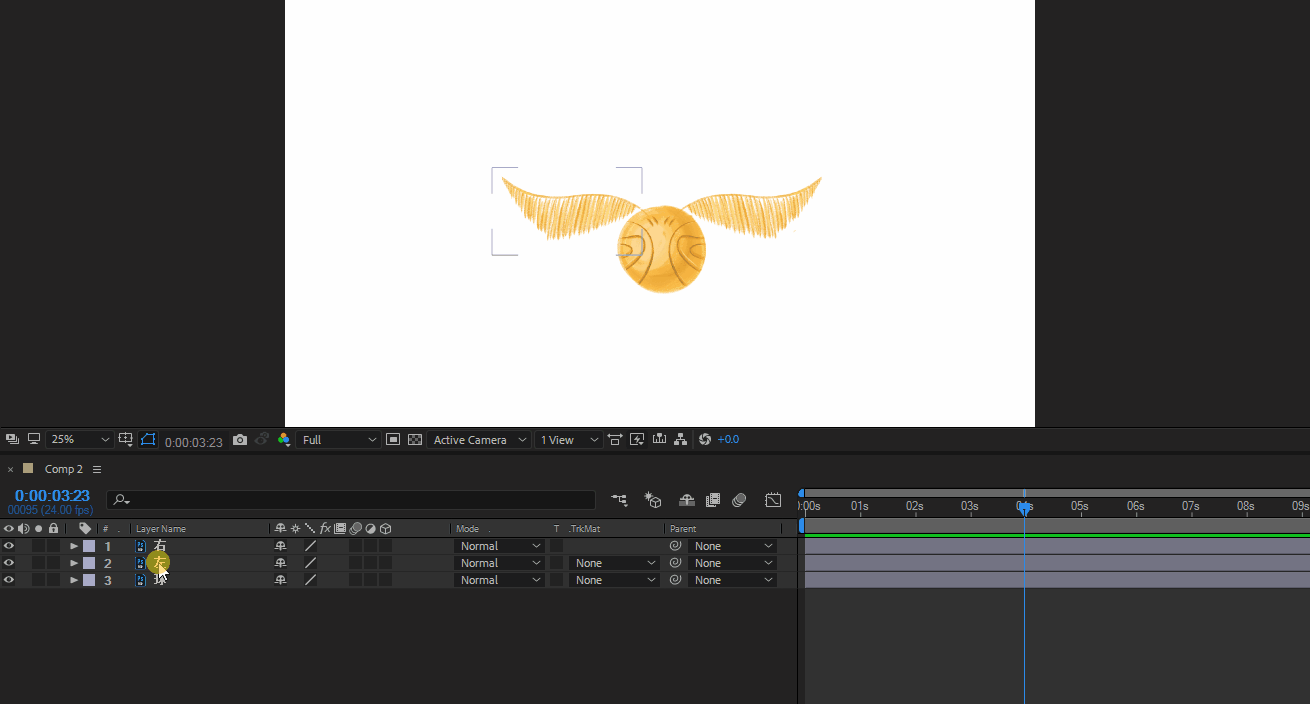Viewport: 1310px width, 704px height.
Task: Expand layer 2 左 properties triangle
Action: click(74, 563)
